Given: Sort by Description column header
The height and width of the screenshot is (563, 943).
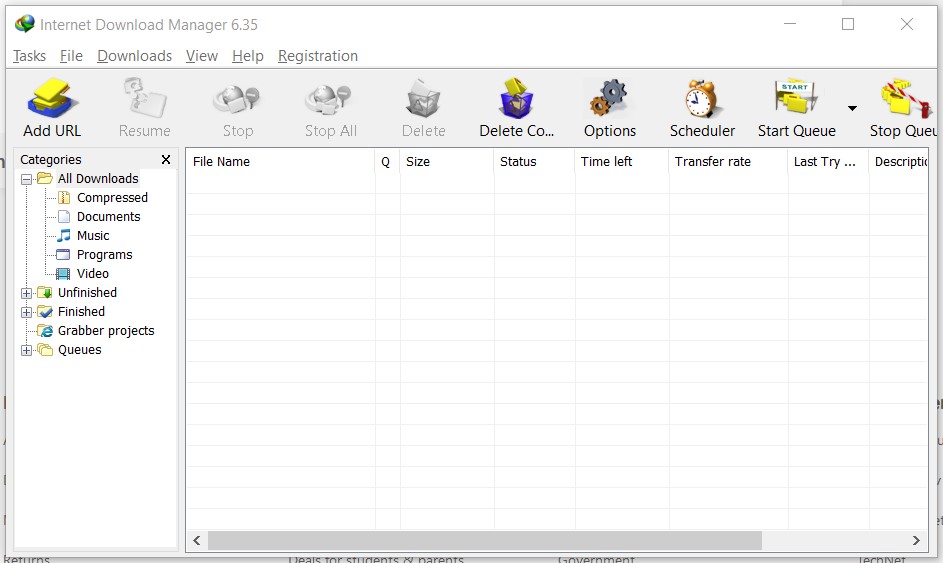Looking at the screenshot, I should (x=898, y=162).
